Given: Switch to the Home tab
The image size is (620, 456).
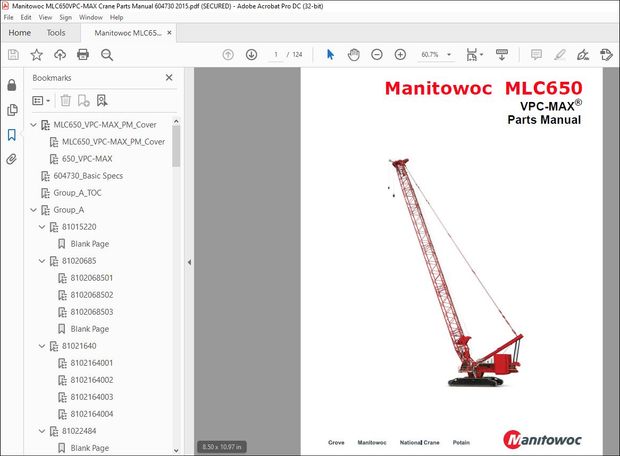Looking at the screenshot, I should [x=20, y=33].
